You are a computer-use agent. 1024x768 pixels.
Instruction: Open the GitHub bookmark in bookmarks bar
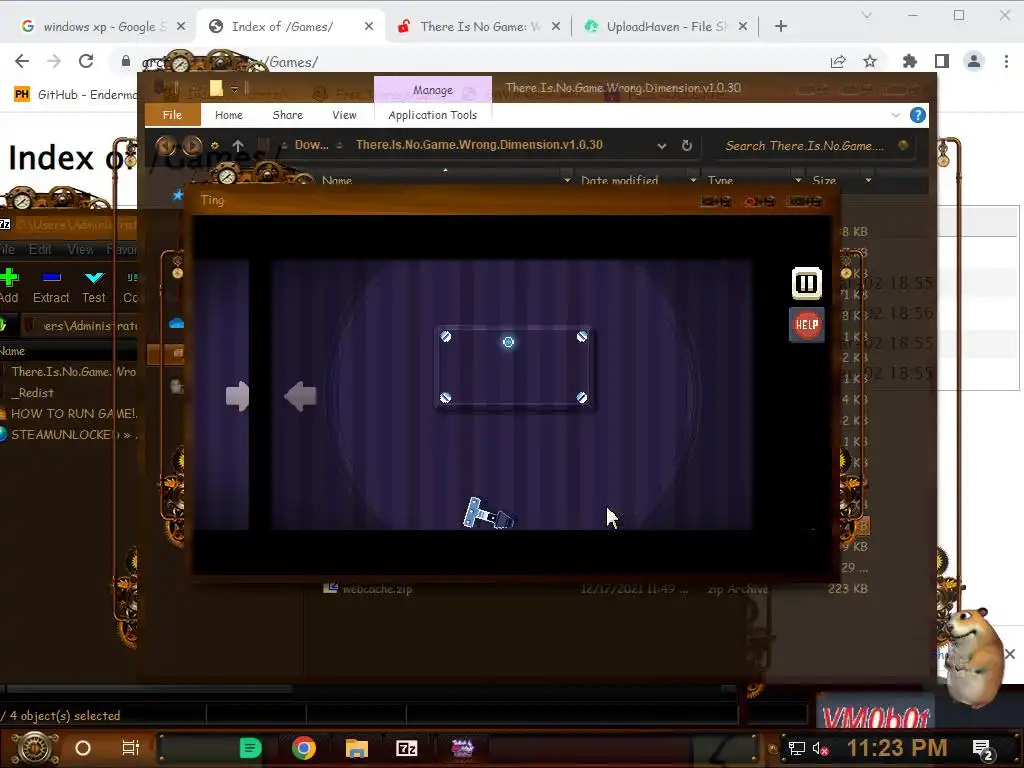[x=76, y=95]
